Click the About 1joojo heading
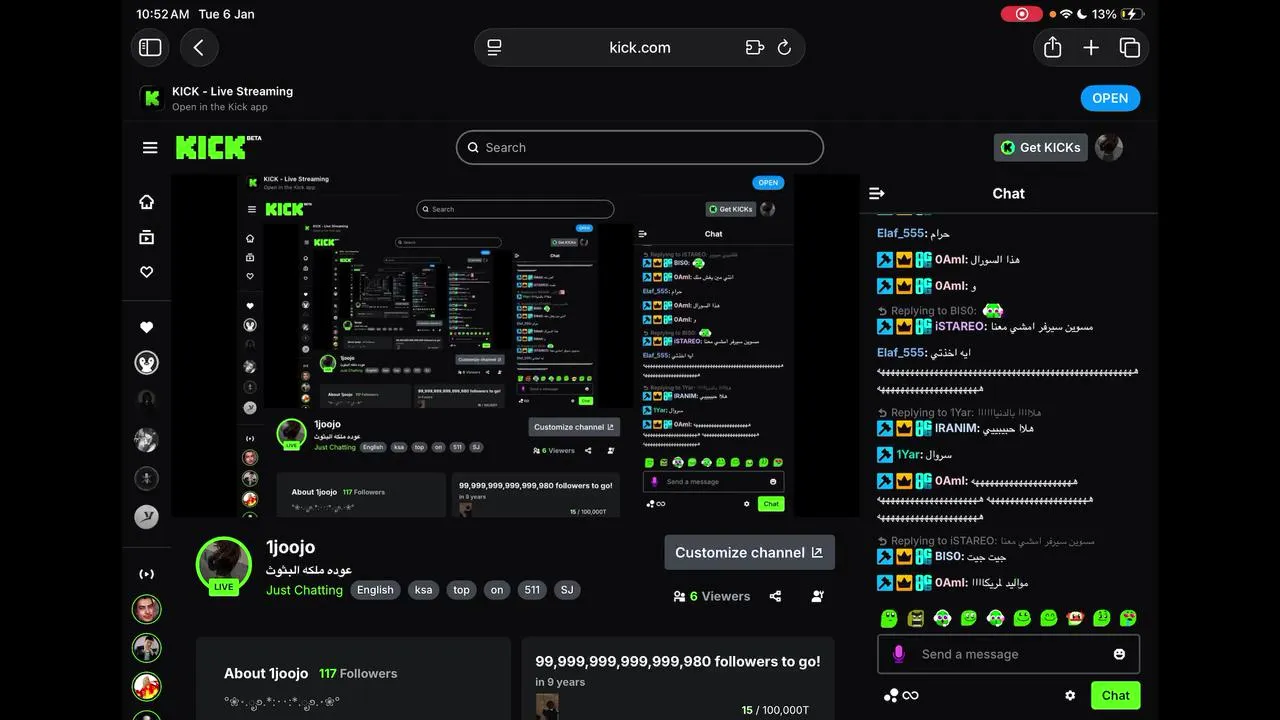1280x720 pixels. pyautogui.click(x=268, y=674)
